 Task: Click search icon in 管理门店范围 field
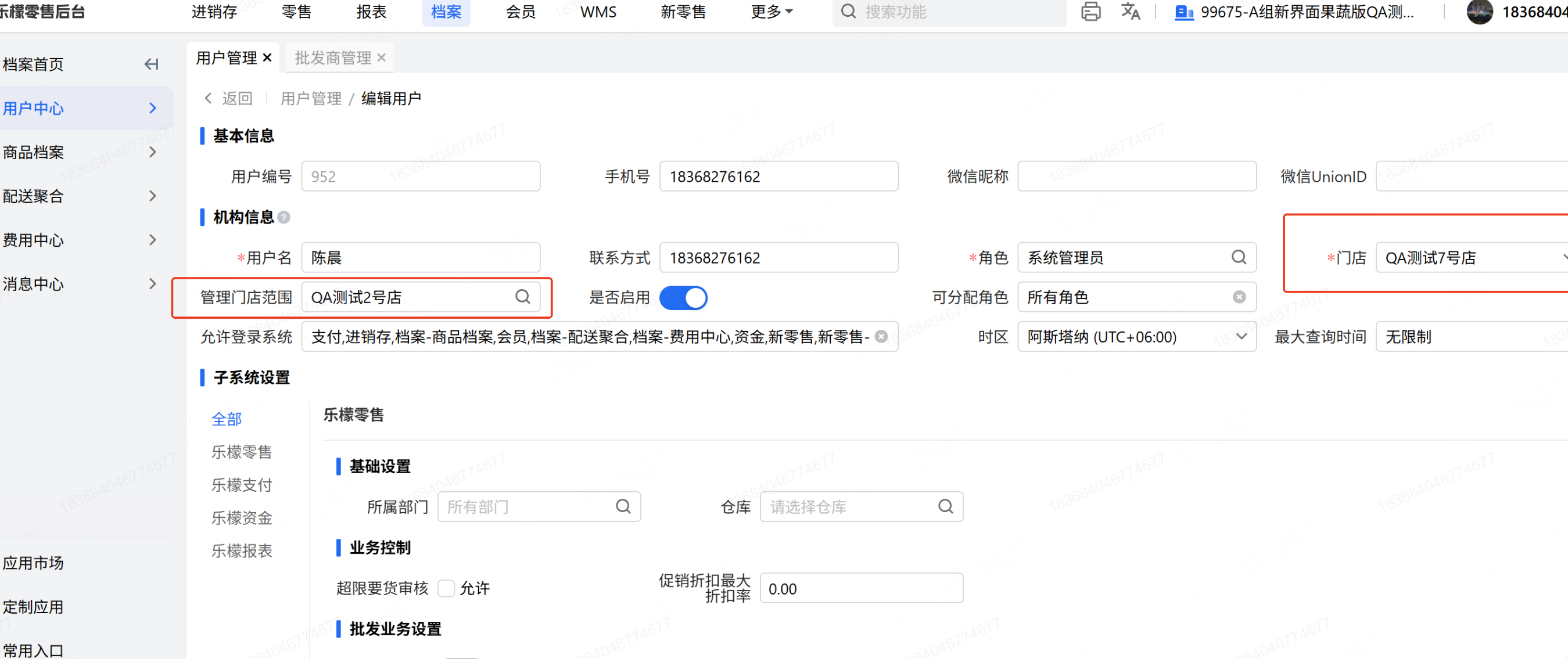click(522, 297)
